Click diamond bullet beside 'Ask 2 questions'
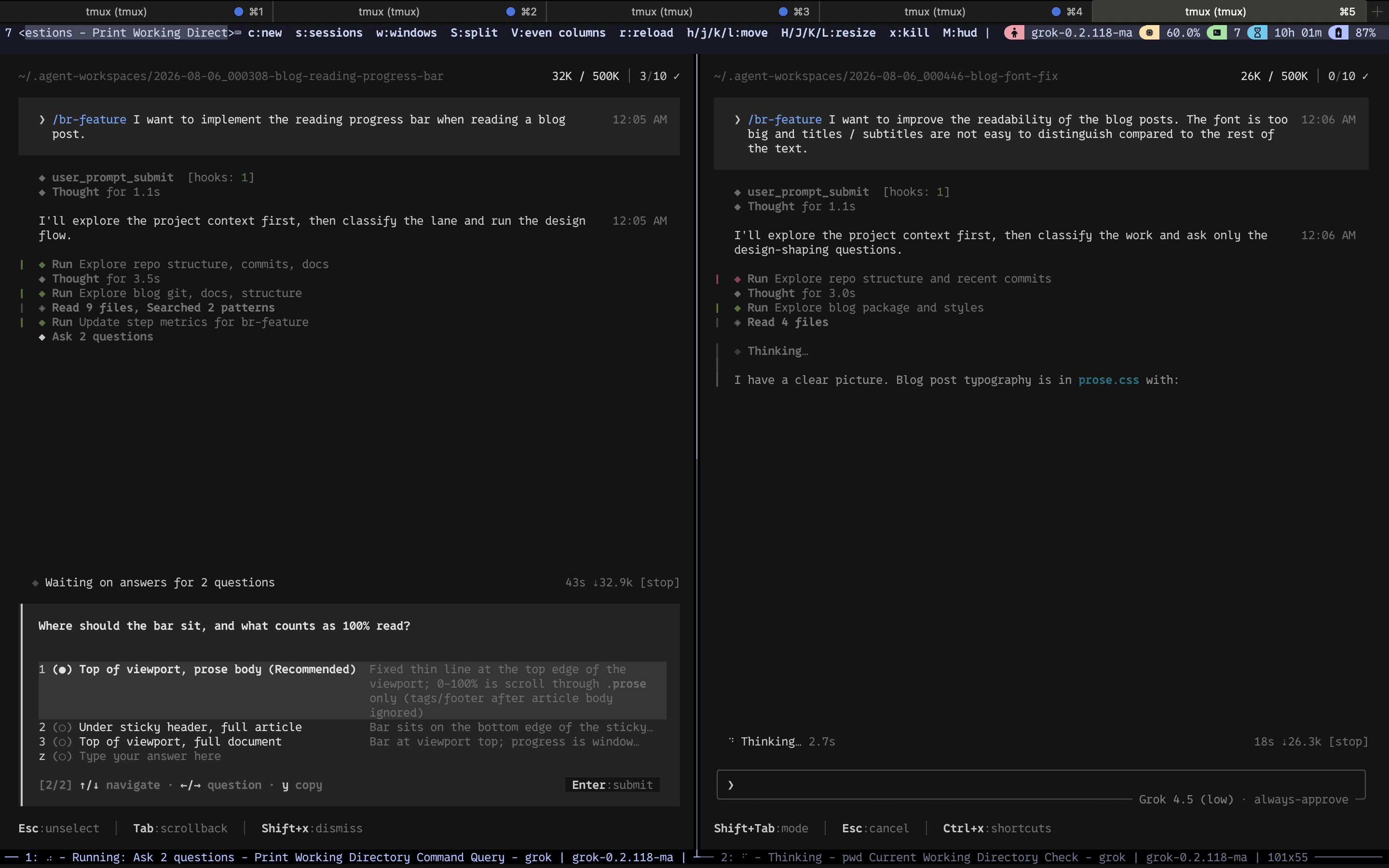 pyautogui.click(x=42, y=337)
